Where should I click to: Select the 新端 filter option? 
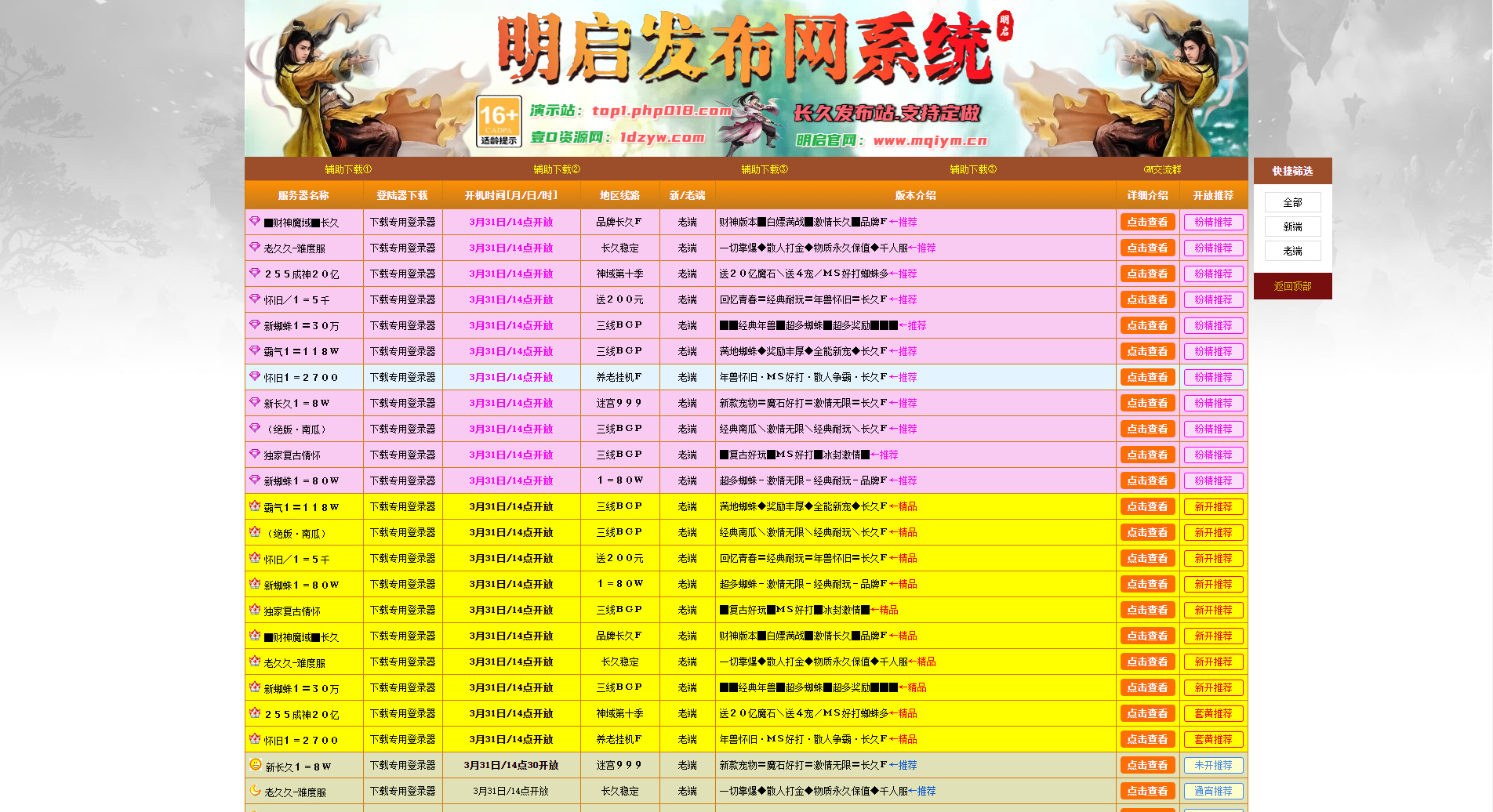point(1292,227)
